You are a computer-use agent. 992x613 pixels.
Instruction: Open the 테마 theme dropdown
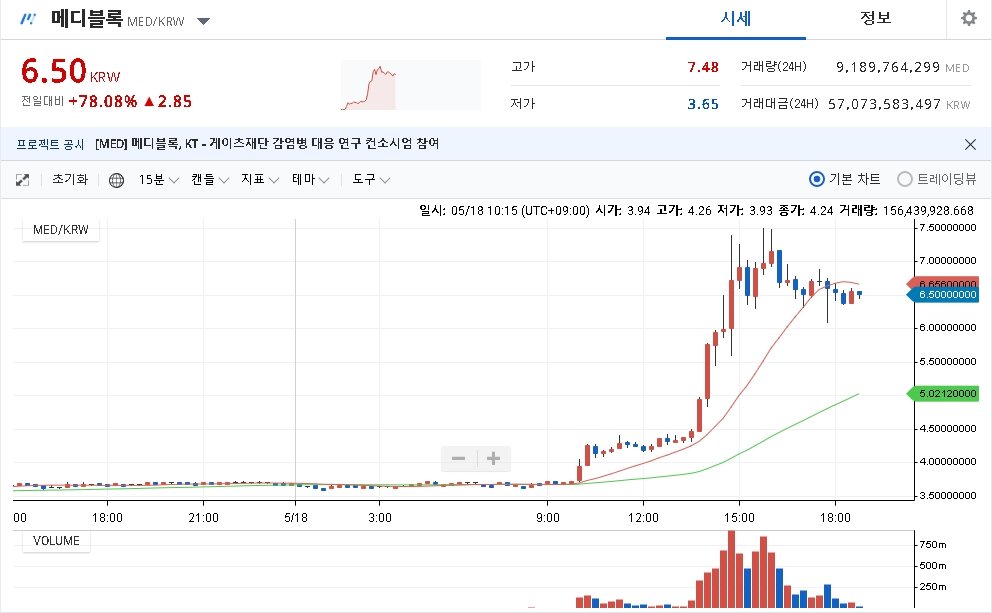(311, 180)
